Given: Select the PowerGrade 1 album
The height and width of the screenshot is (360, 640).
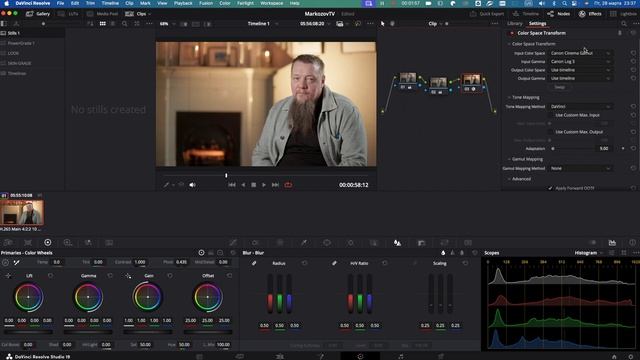Looking at the screenshot, I should click(x=33, y=43).
